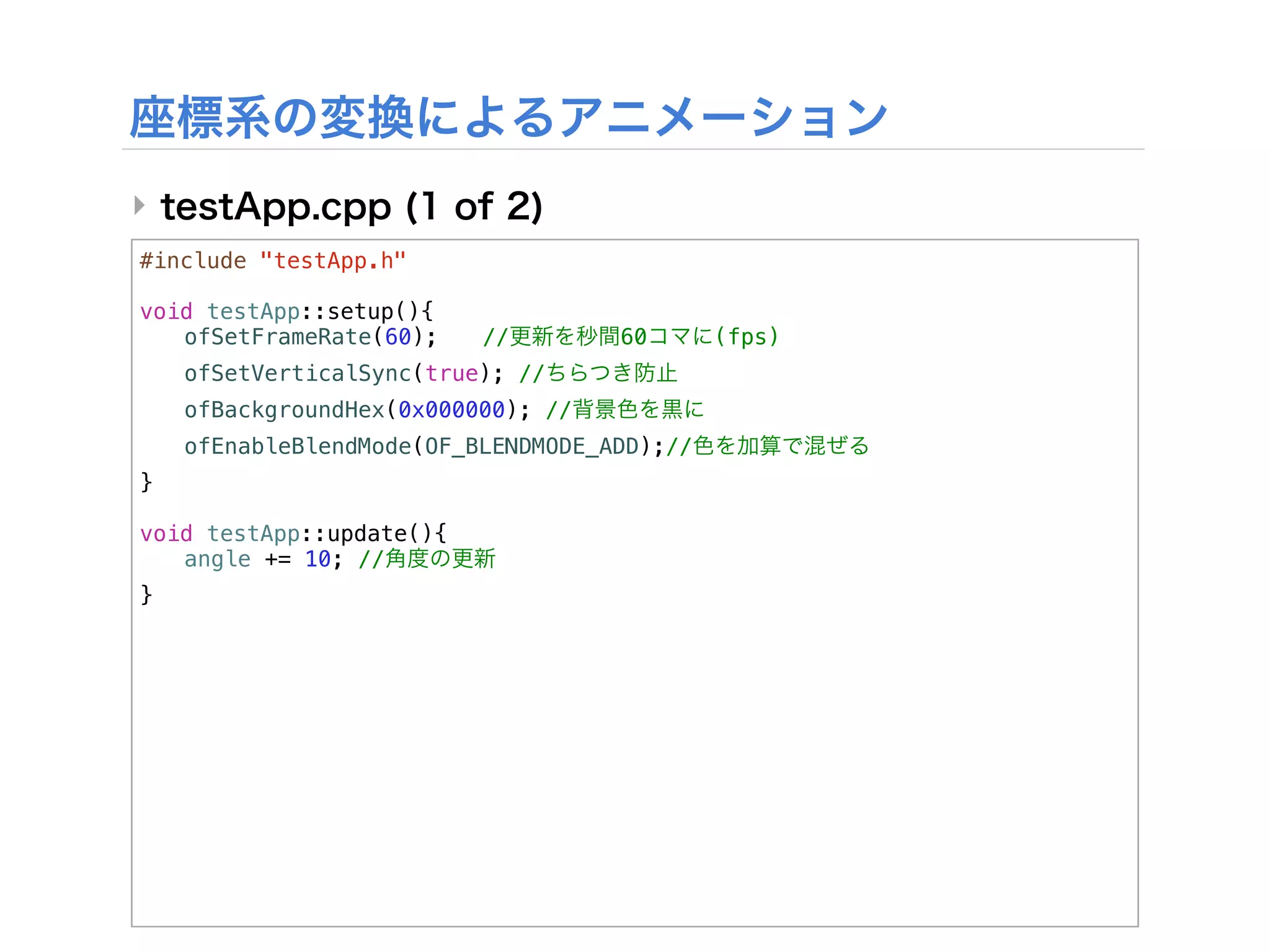Click the void testApp::setup(){ line
Screen dimensions: 1270x952
click(x=286, y=311)
